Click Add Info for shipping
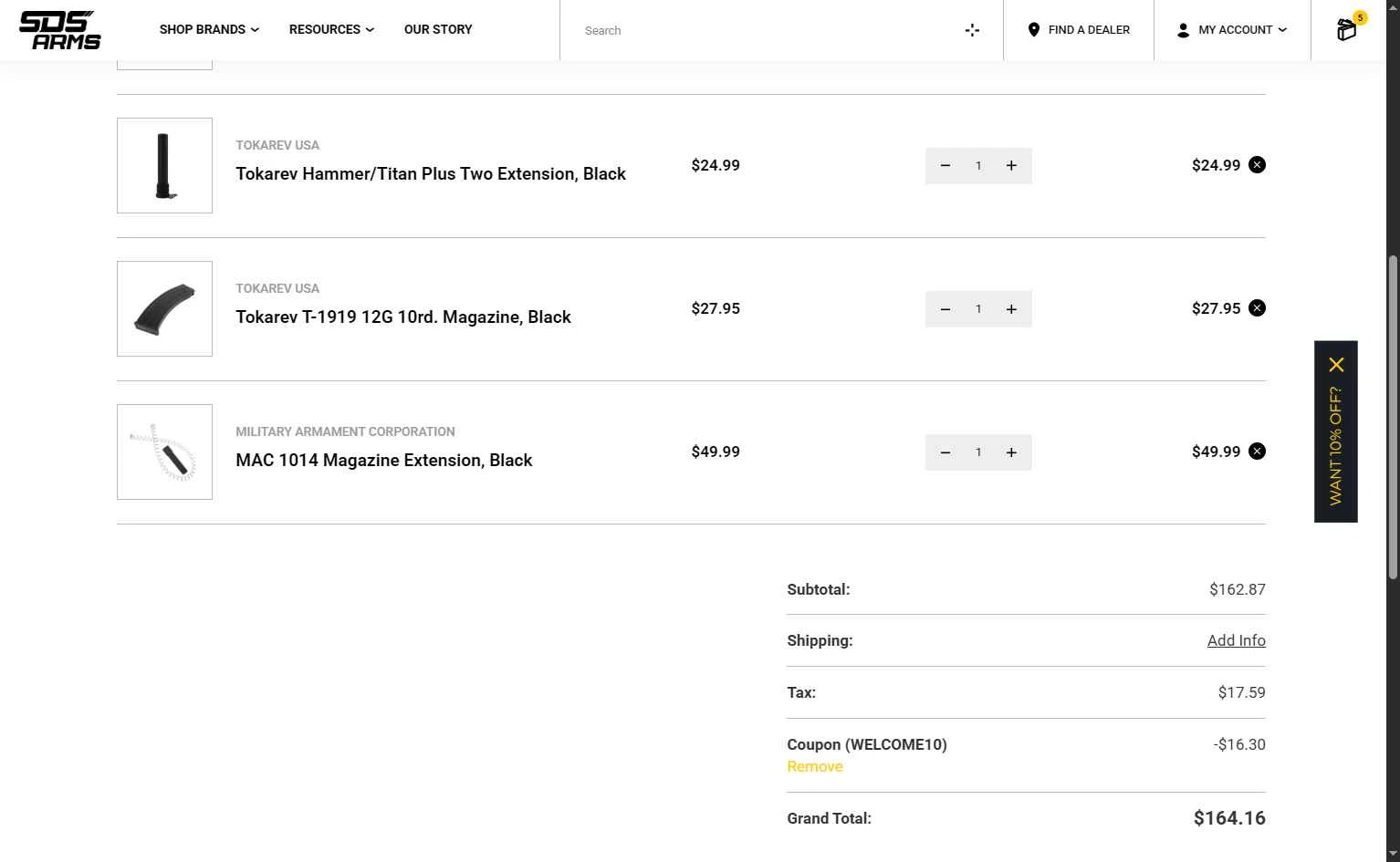This screenshot has height=862, width=1400. pos(1236,641)
